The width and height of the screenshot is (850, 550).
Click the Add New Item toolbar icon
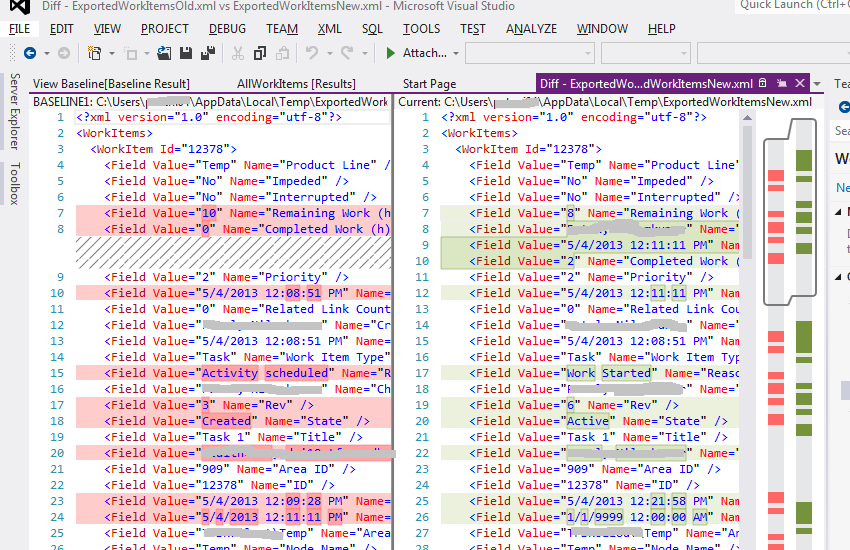coord(131,53)
